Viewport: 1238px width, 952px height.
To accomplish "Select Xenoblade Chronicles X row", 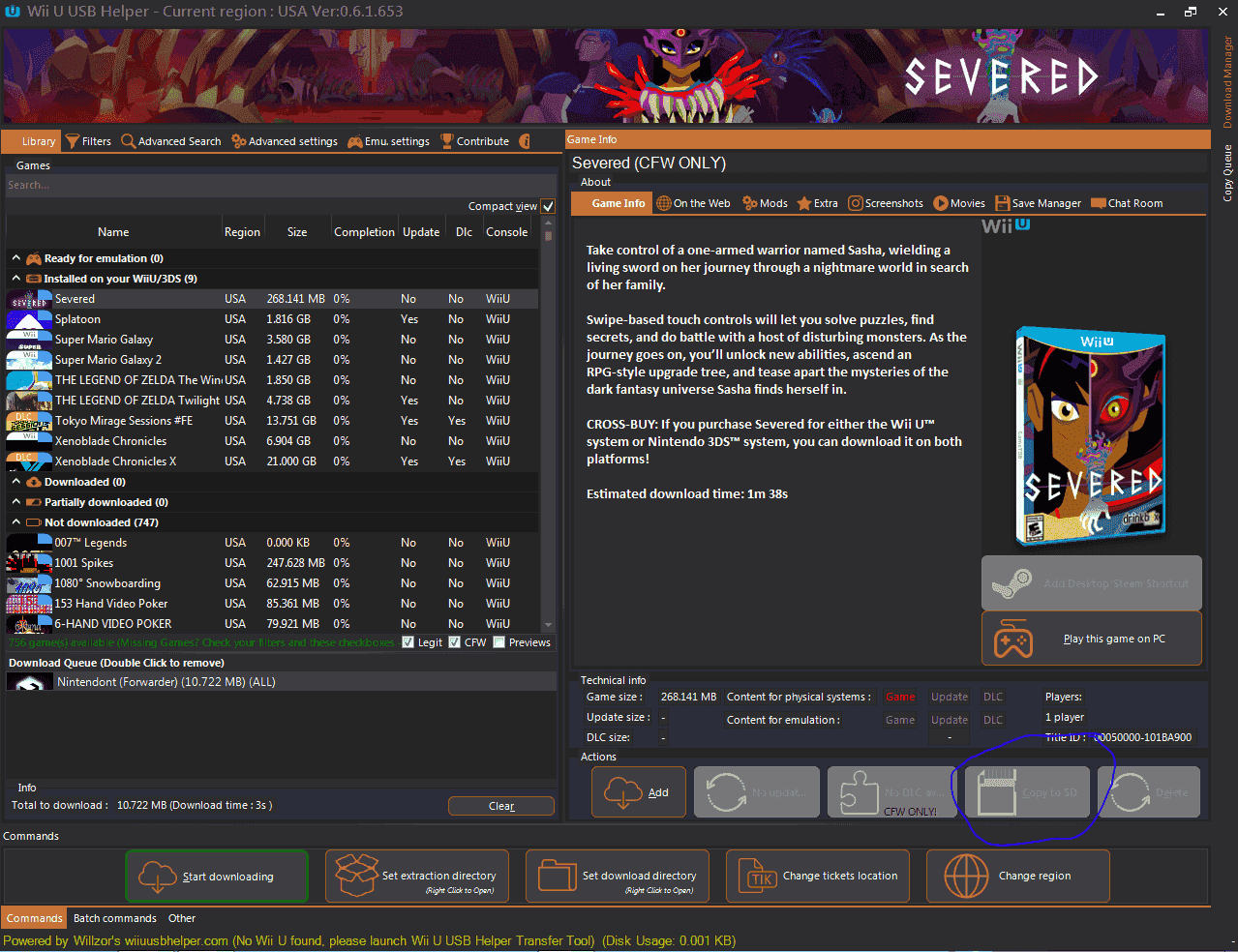I will pos(272,461).
